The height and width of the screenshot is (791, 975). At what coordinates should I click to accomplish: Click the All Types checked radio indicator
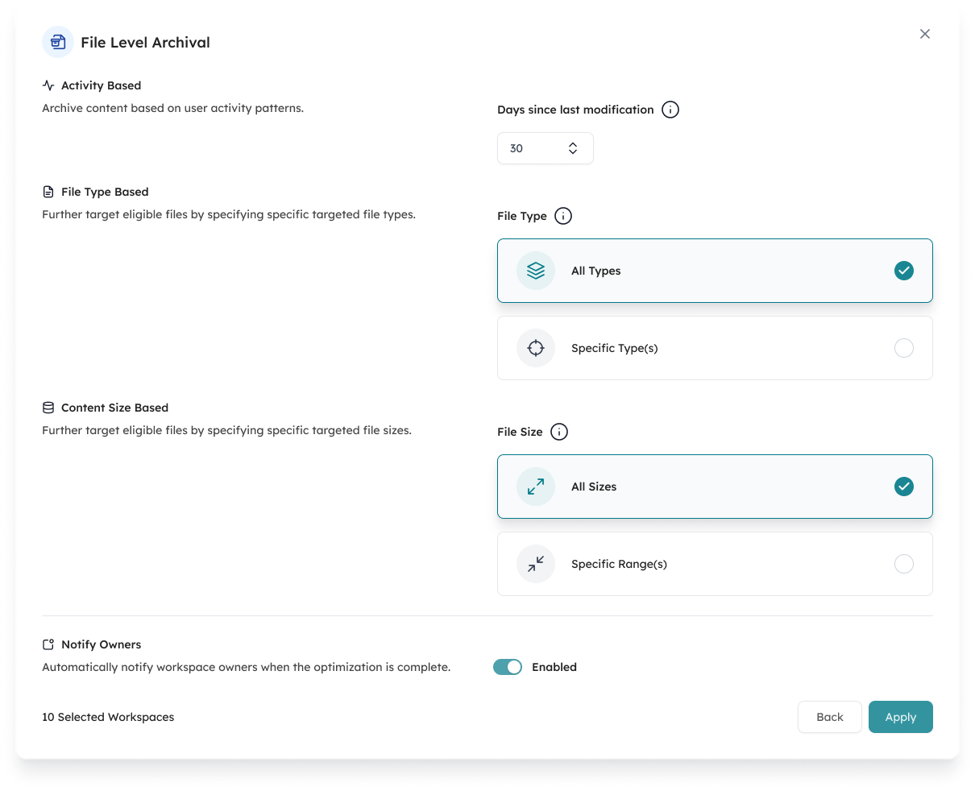pyautogui.click(x=903, y=271)
